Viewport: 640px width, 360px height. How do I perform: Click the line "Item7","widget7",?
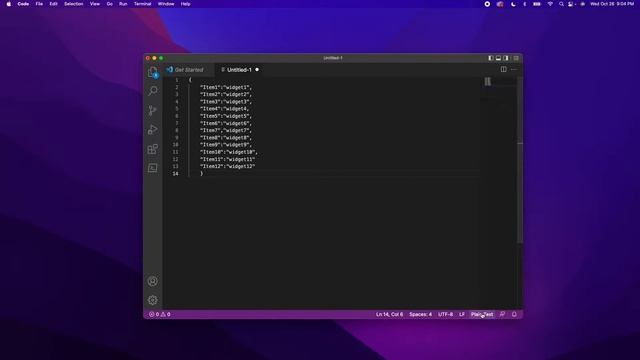(226, 131)
